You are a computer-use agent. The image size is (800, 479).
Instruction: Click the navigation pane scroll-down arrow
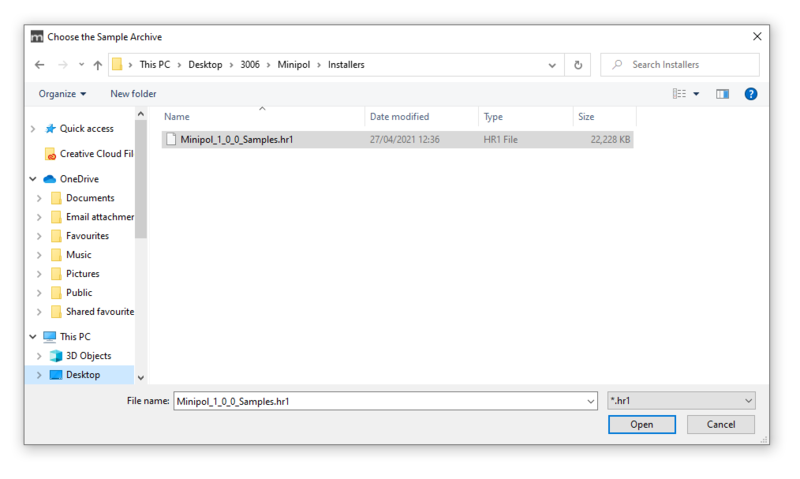pos(141,378)
